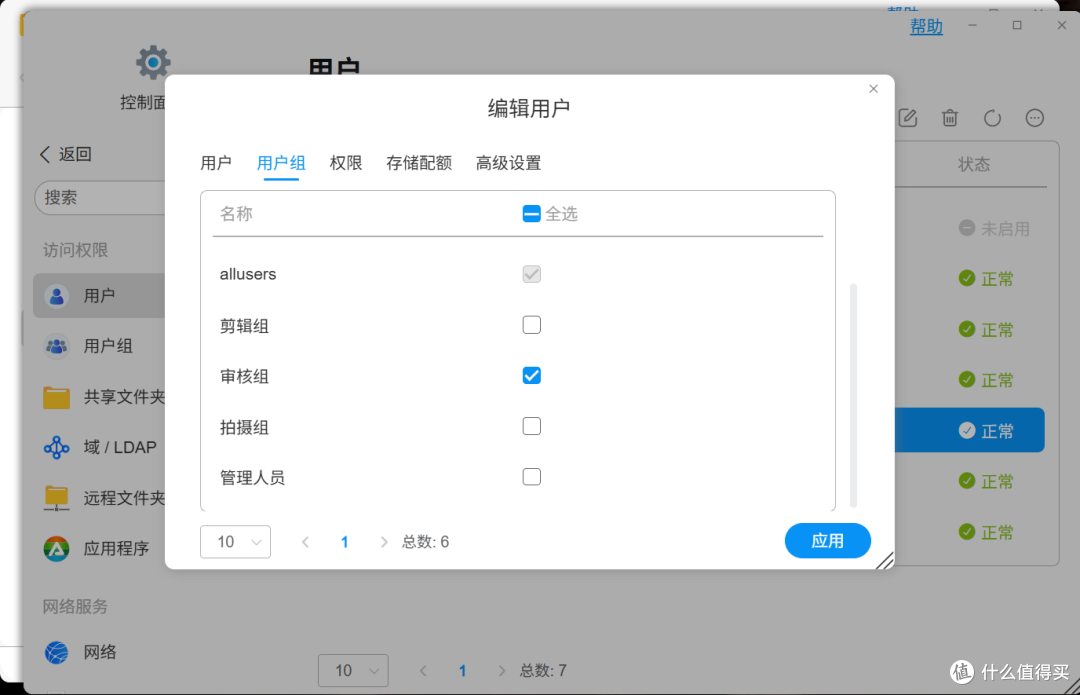Click the 名称 column header

[x=236, y=214]
